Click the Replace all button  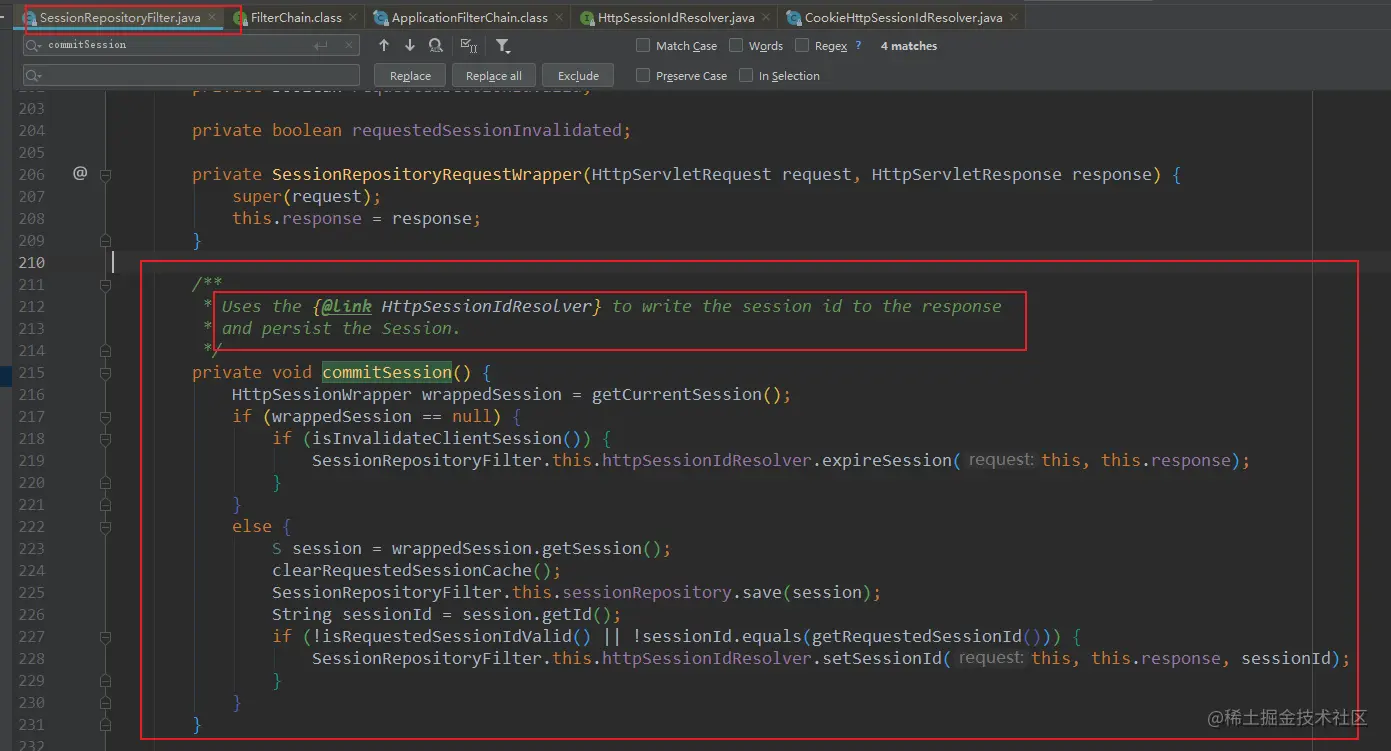pos(494,76)
